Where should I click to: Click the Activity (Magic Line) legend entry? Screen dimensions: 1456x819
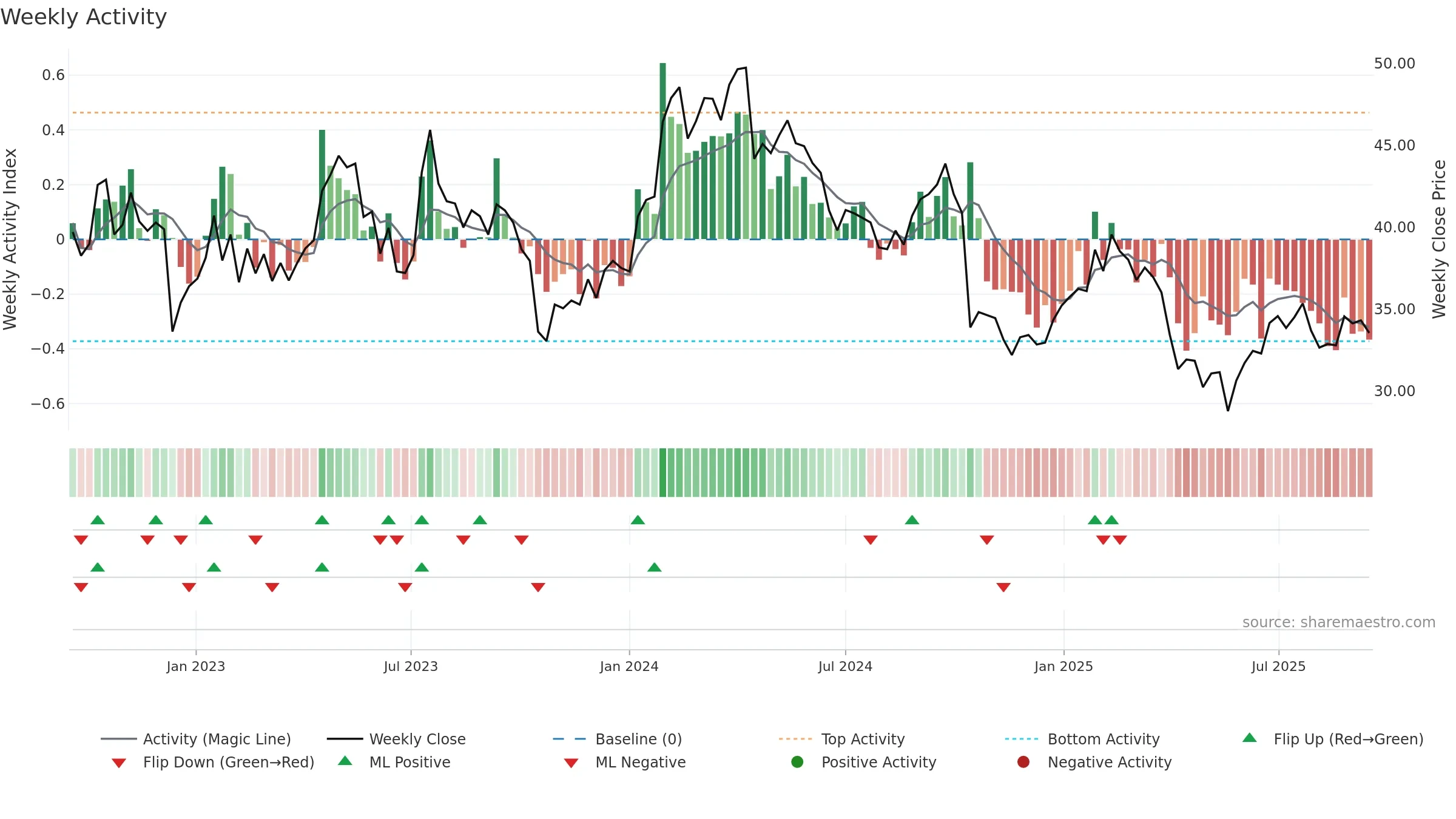point(196,739)
